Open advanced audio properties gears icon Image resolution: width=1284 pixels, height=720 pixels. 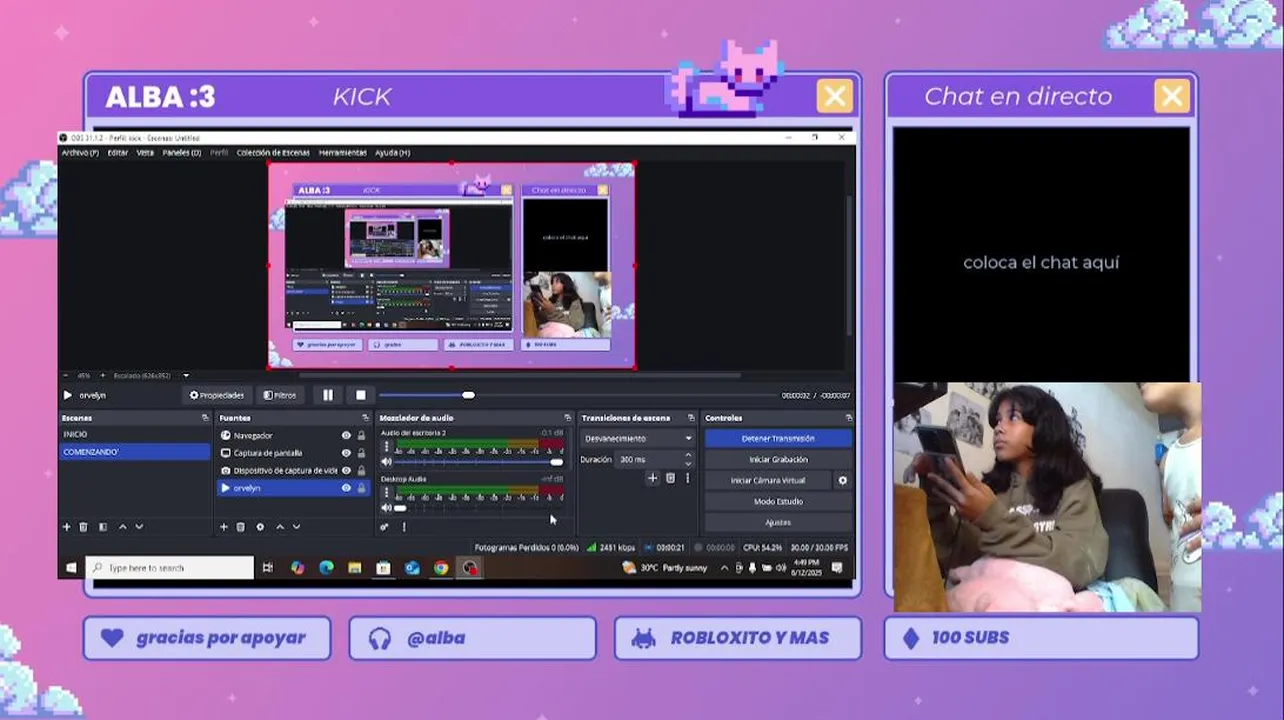[x=384, y=527]
